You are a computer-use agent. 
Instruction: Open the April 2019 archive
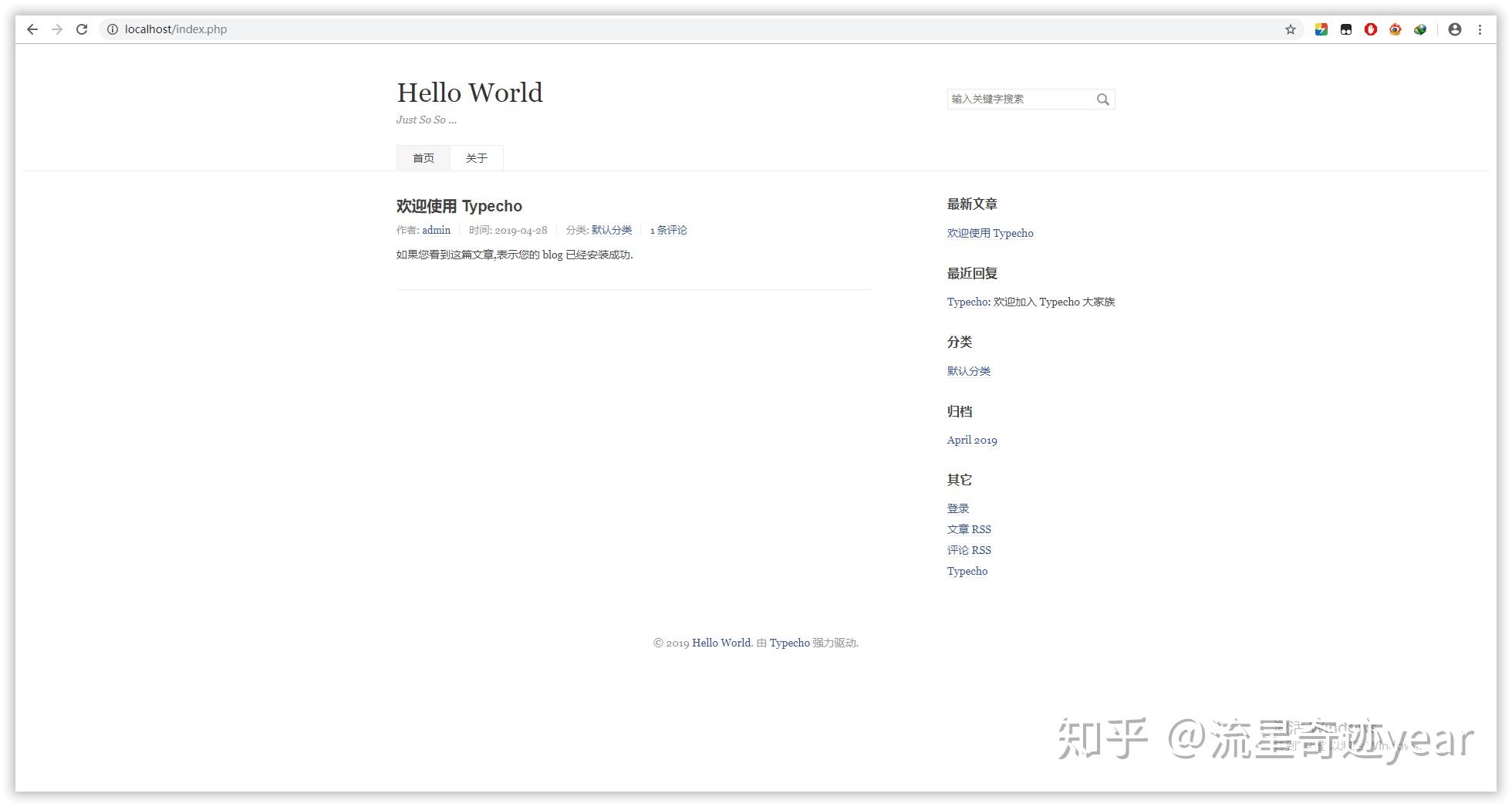[972, 440]
